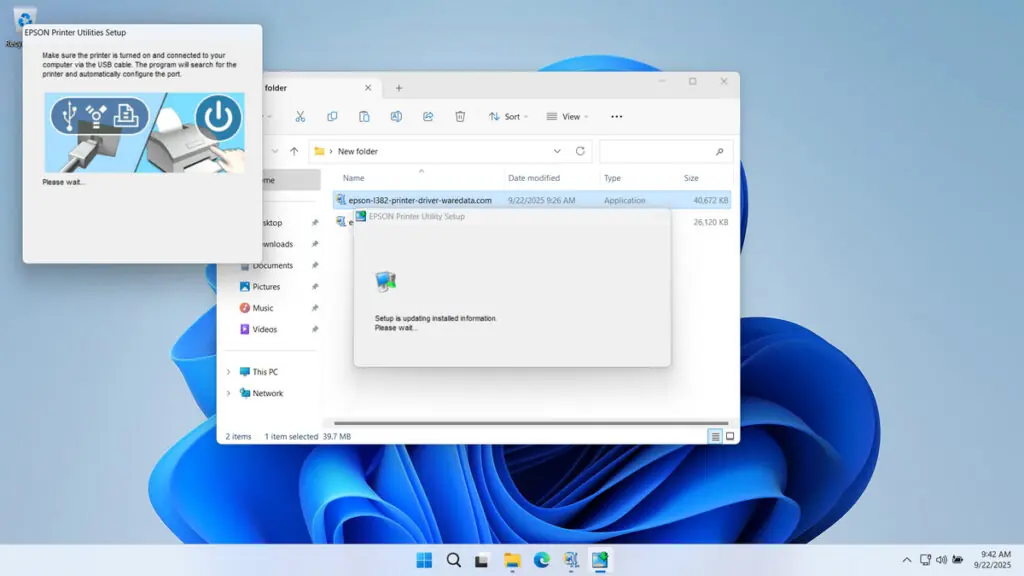Click the 9/22/2025 9:26 AM date cell
The width and height of the screenshot is (1024, 576).
541,200
